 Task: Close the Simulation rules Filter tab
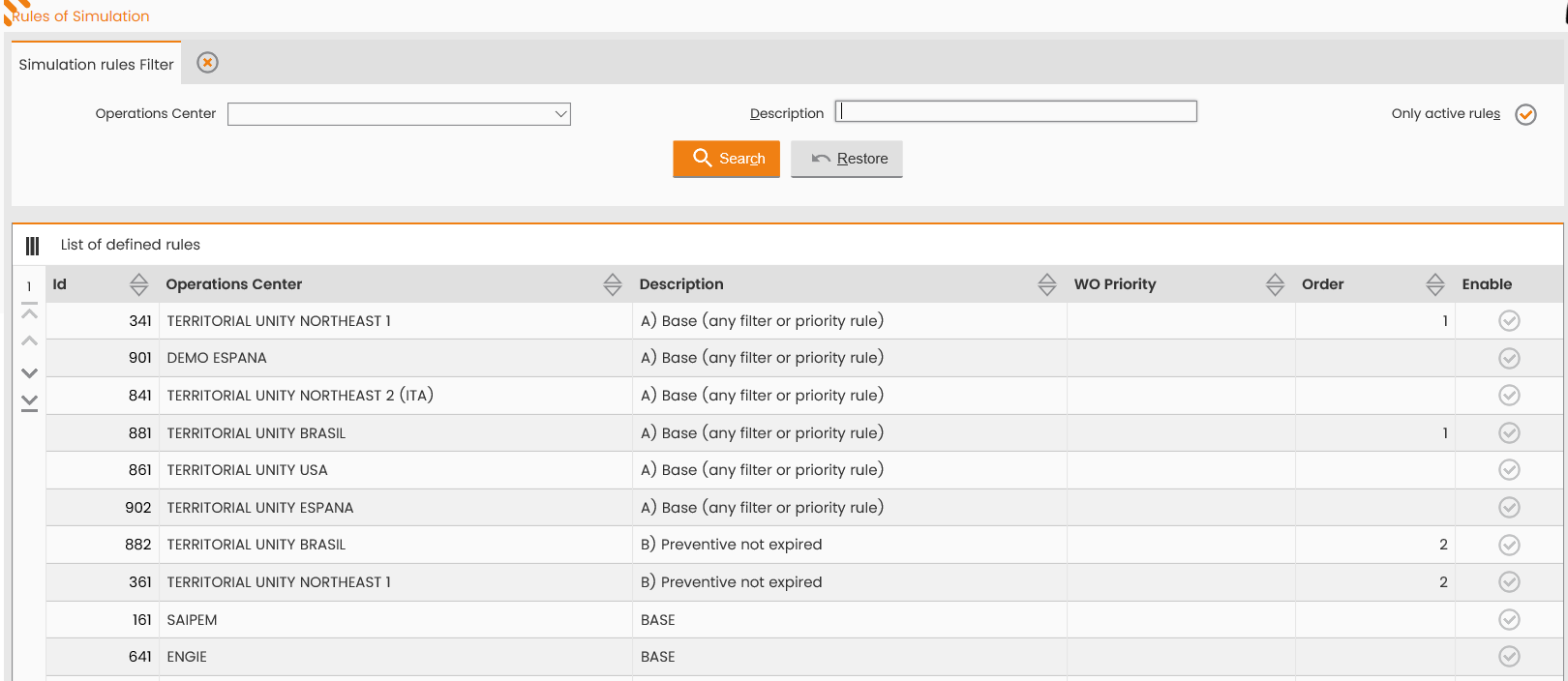coord(207,63)
